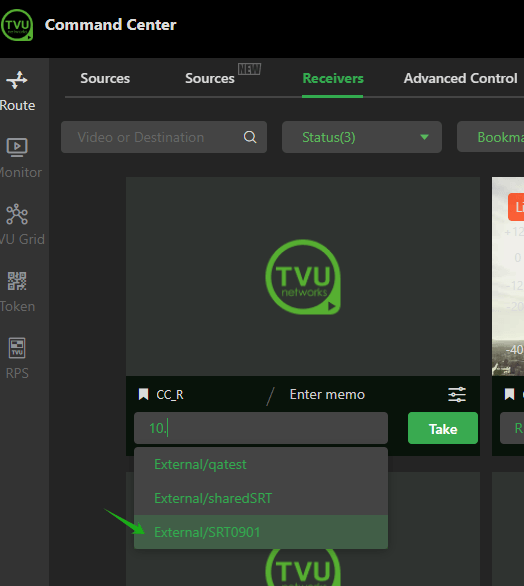Open the Token QR code section

pos(17,292)
